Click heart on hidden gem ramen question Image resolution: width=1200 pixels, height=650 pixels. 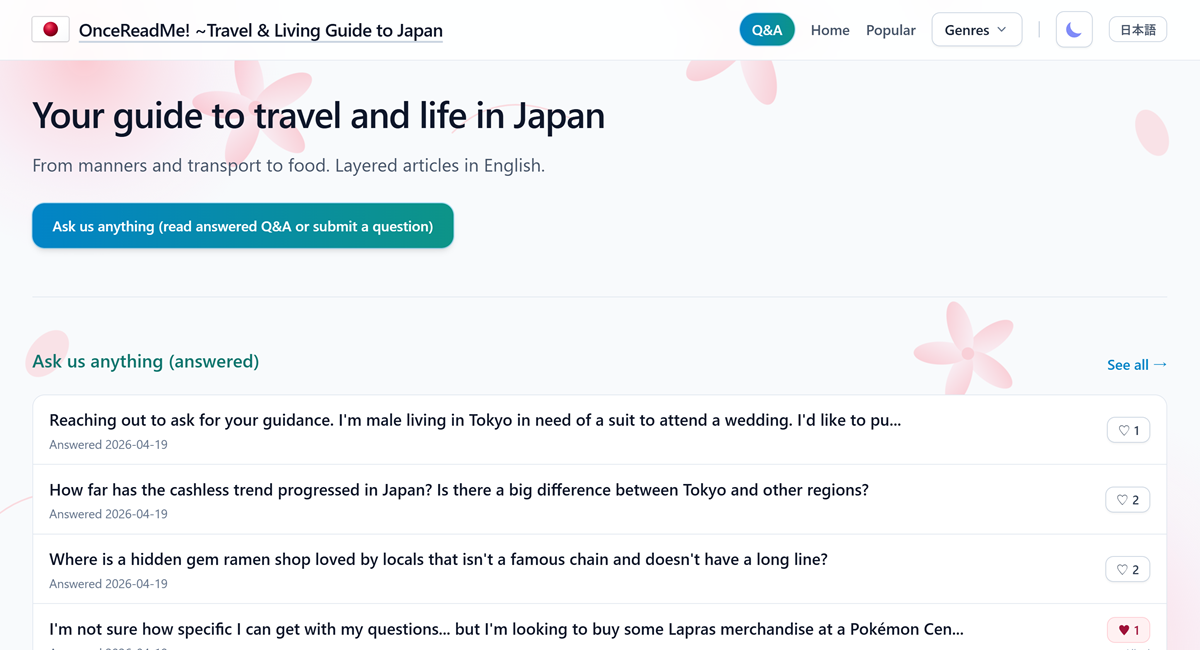(1127, 570)
